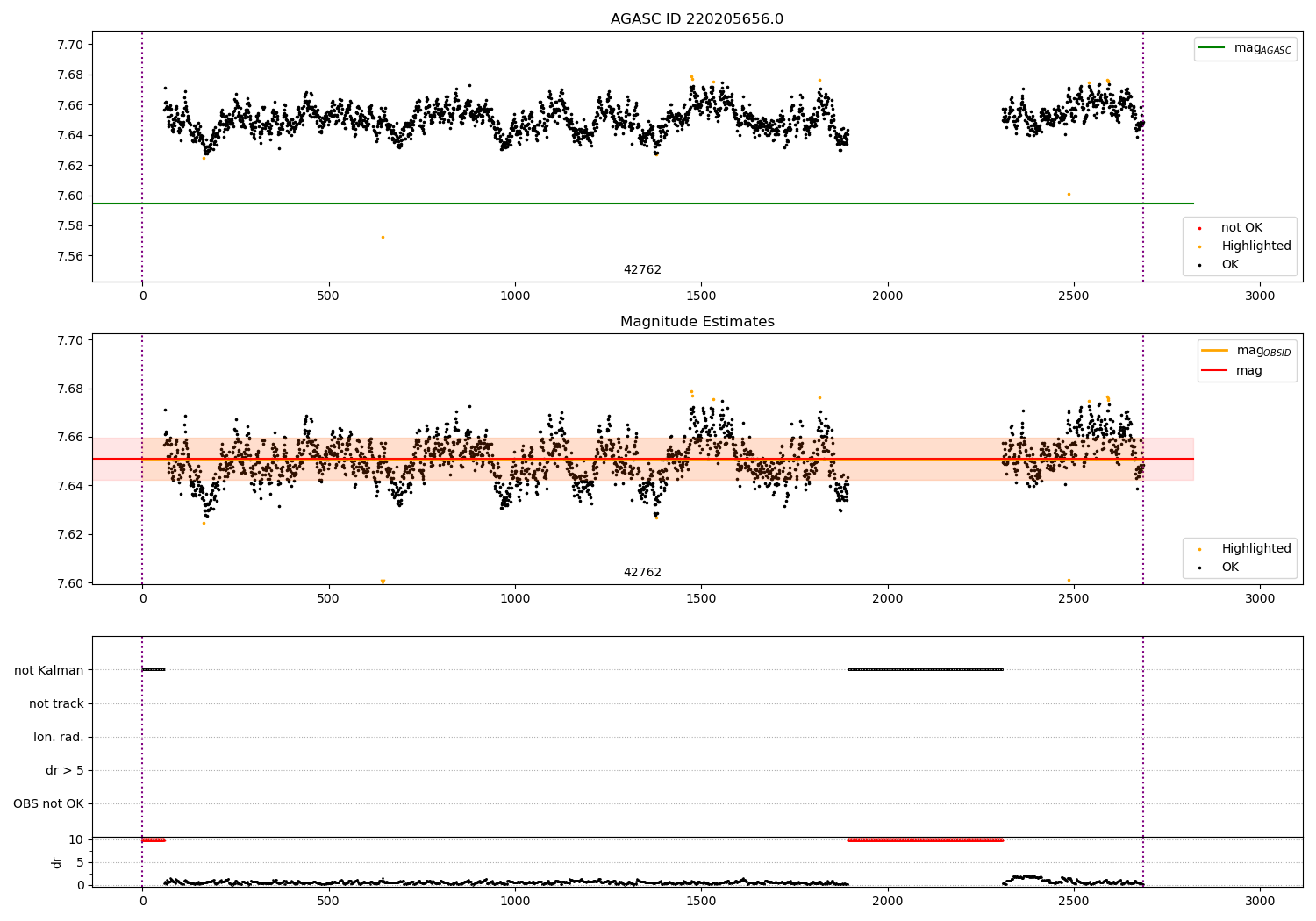Click the "not track" row label
The height and width of the screenshot is (921, 1316).
[56, 704]
